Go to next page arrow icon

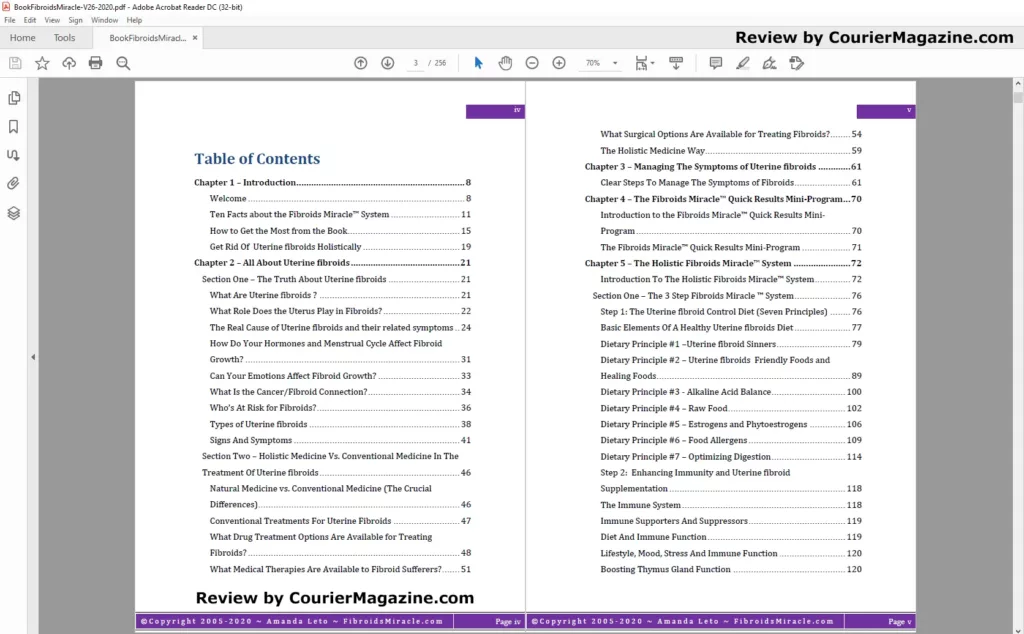coord(387,63)
